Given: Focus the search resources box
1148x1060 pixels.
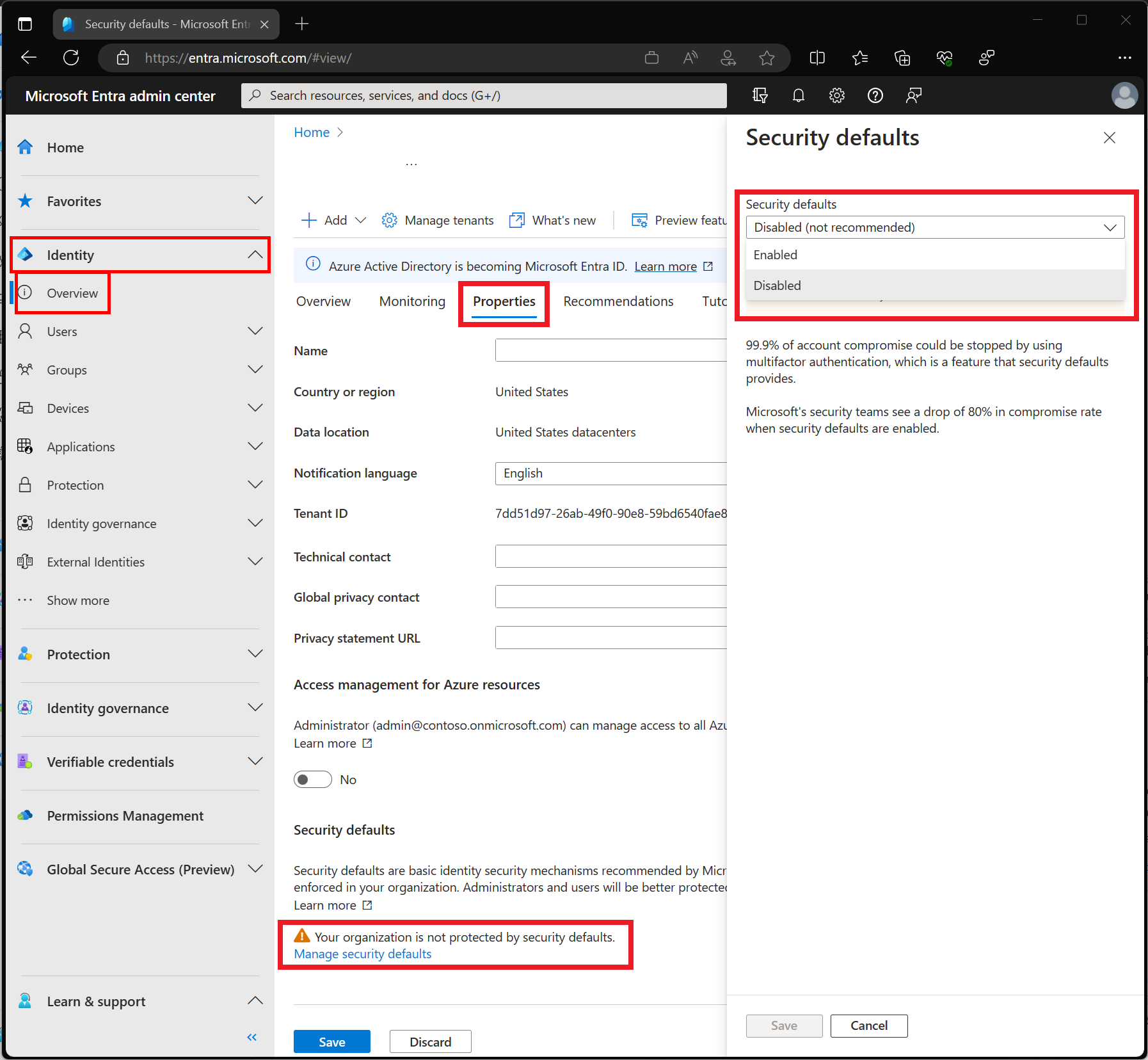Looking at the screenshot, I should (484, 95).
